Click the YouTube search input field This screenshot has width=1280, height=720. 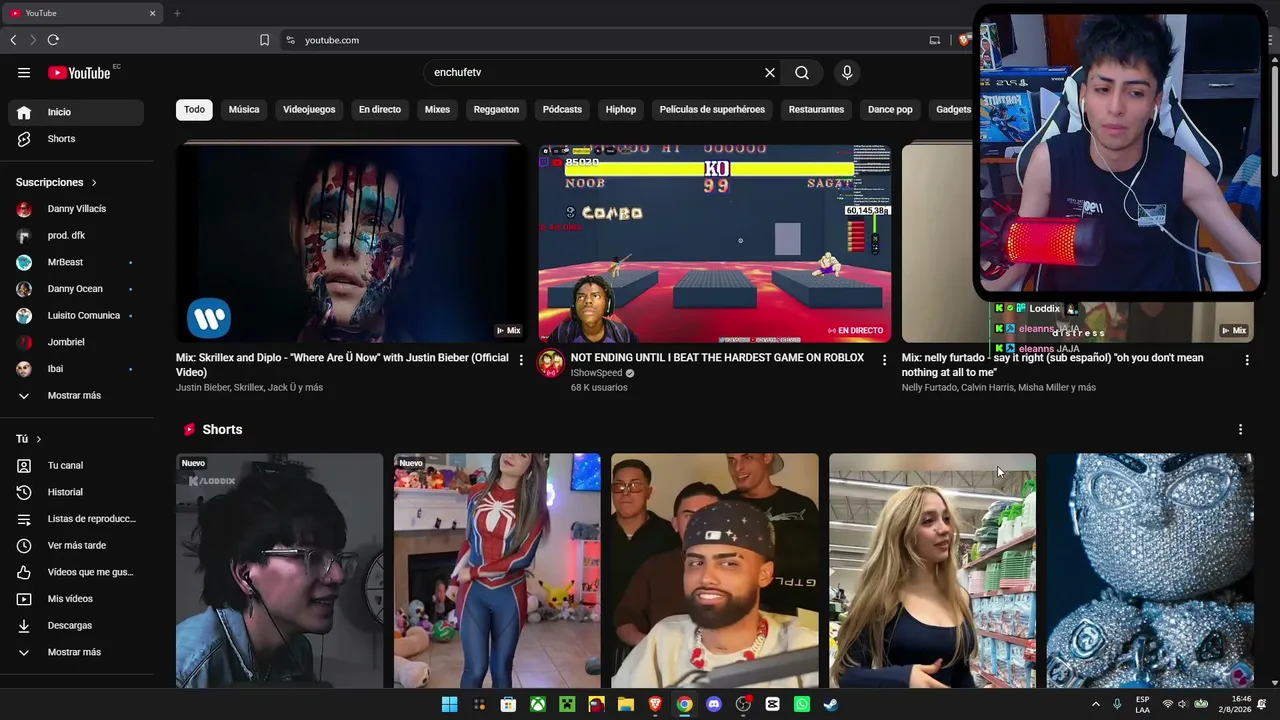tap(595, 73)
